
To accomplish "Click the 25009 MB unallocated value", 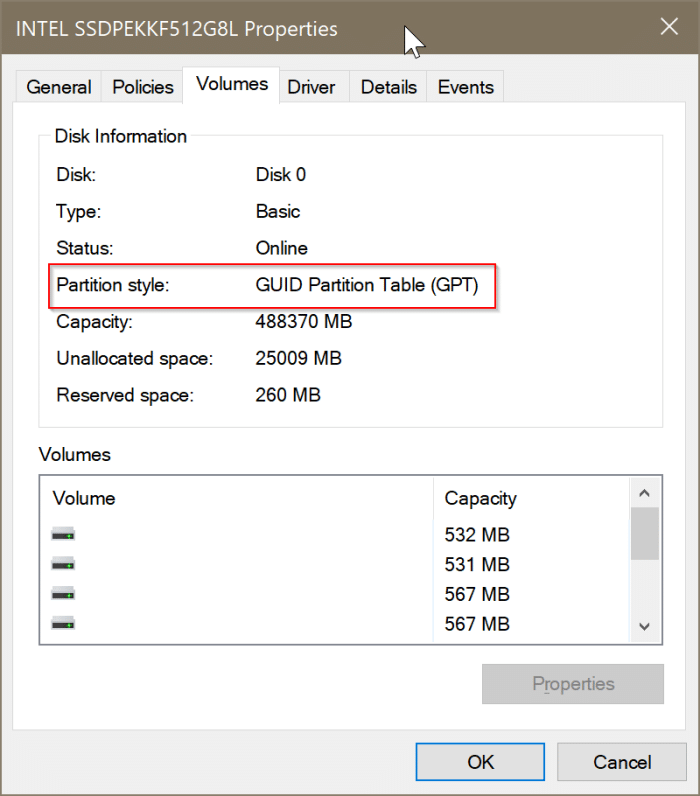I will (298, 358).
